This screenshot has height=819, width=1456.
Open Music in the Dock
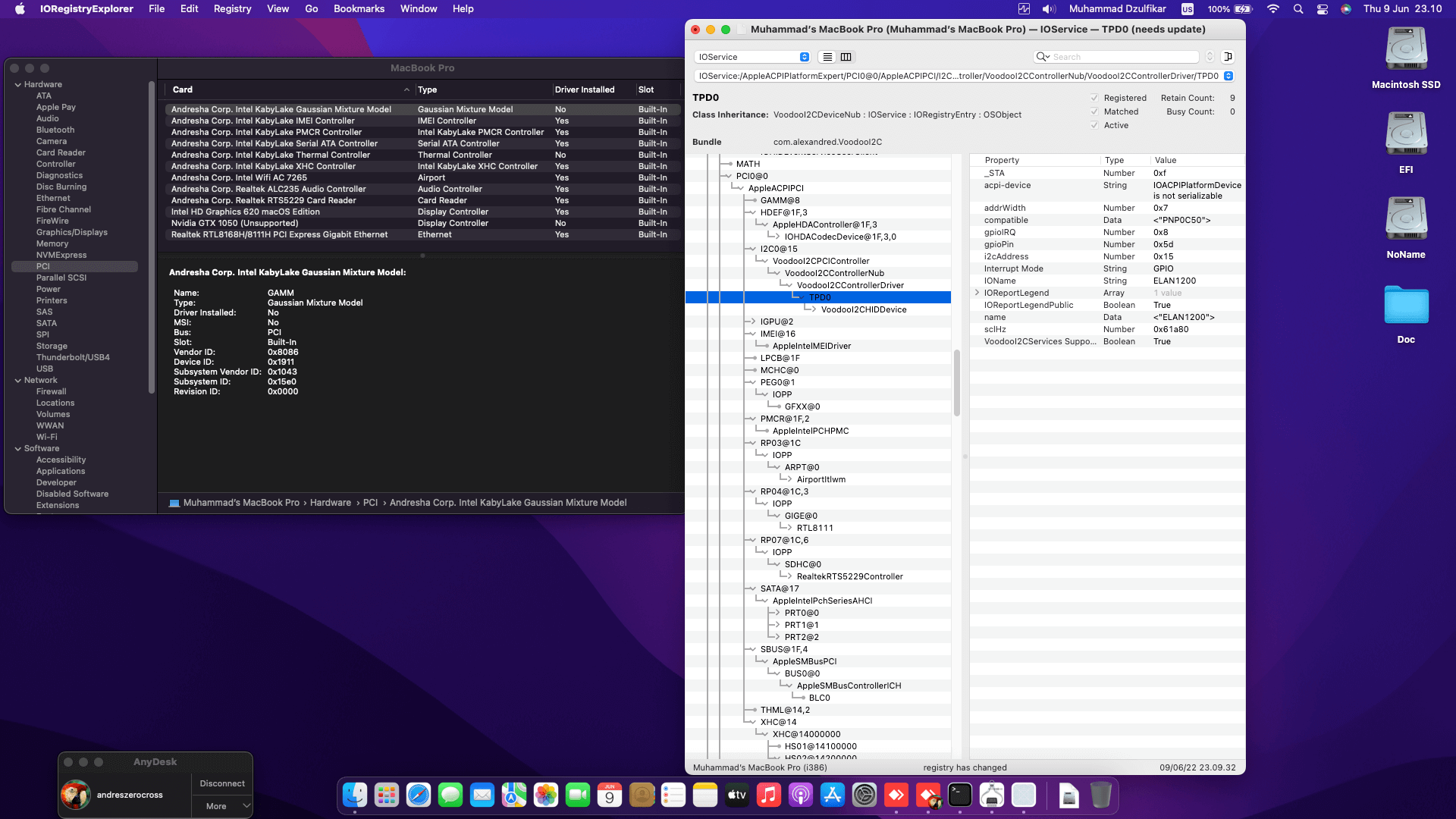pos(769,795)
